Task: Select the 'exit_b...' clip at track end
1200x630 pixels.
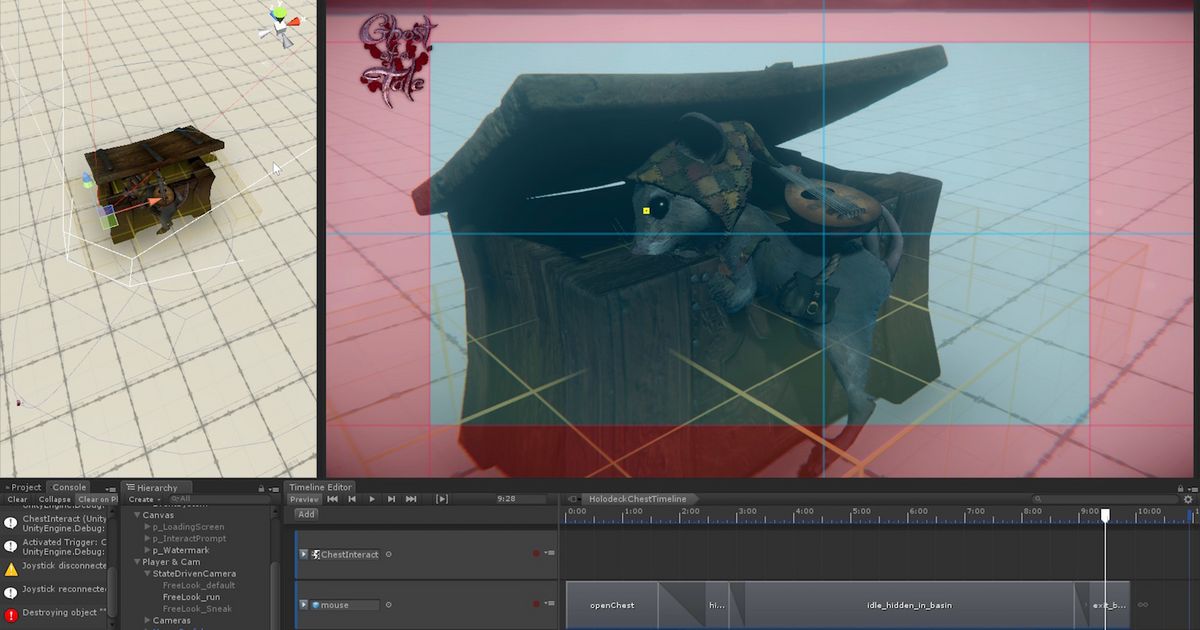Action: (x=1109, y=605)
